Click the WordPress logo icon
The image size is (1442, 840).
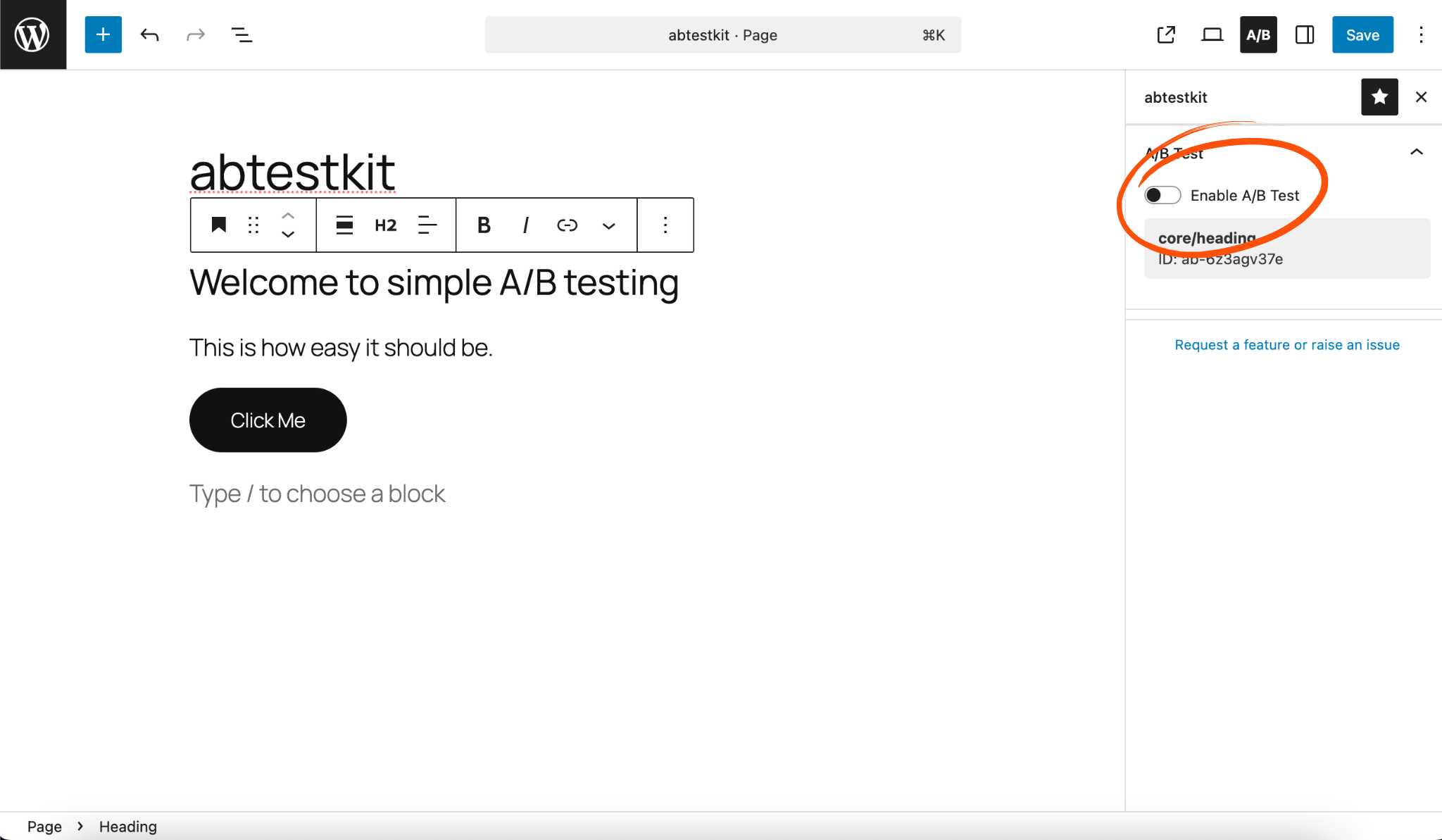33,33
